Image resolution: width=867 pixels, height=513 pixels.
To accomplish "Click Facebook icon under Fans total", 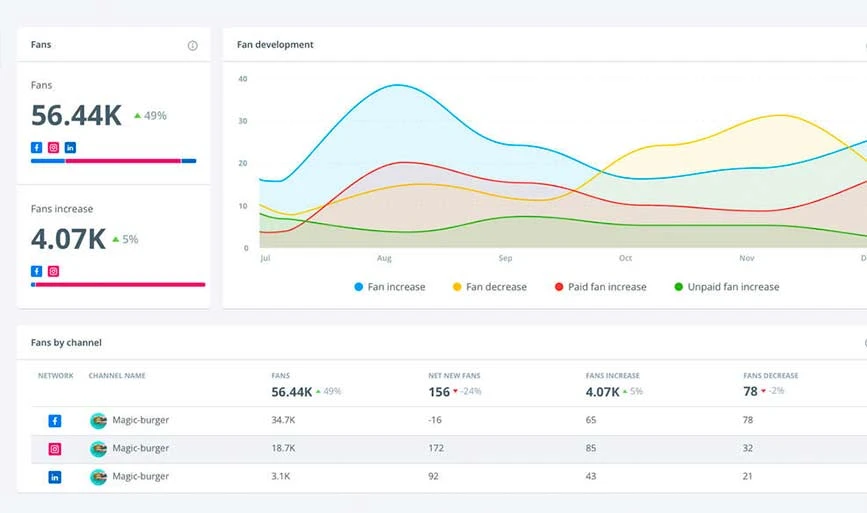I will click(37, 147).
